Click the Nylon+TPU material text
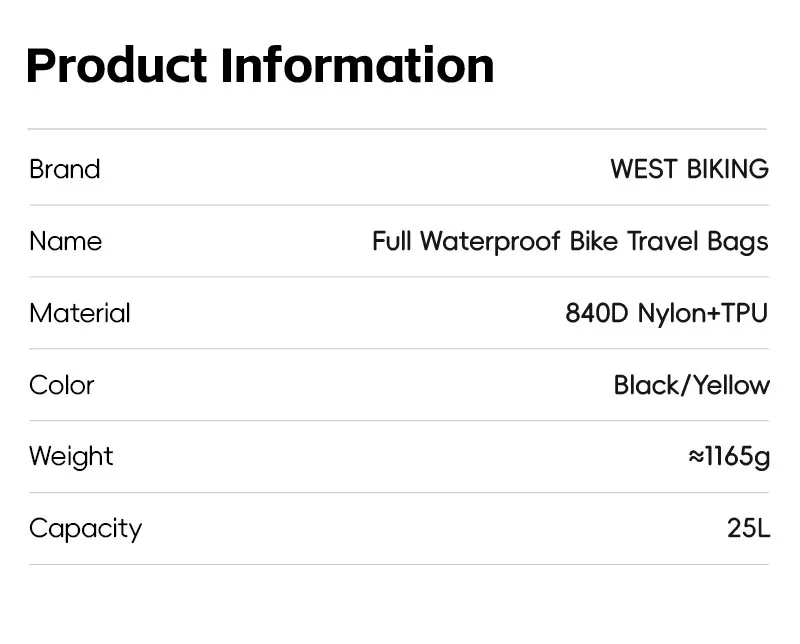Viewport: 800px width, 644px height. point(703,313)
